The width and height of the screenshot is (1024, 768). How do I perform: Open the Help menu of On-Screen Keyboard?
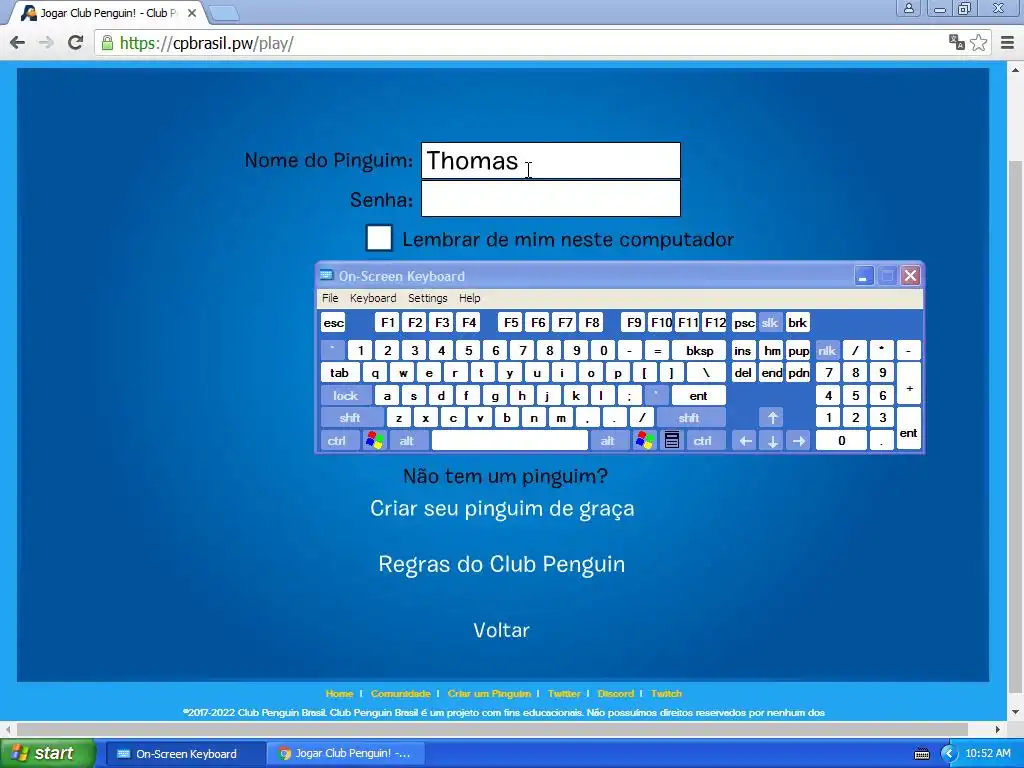tap(470, 298)
